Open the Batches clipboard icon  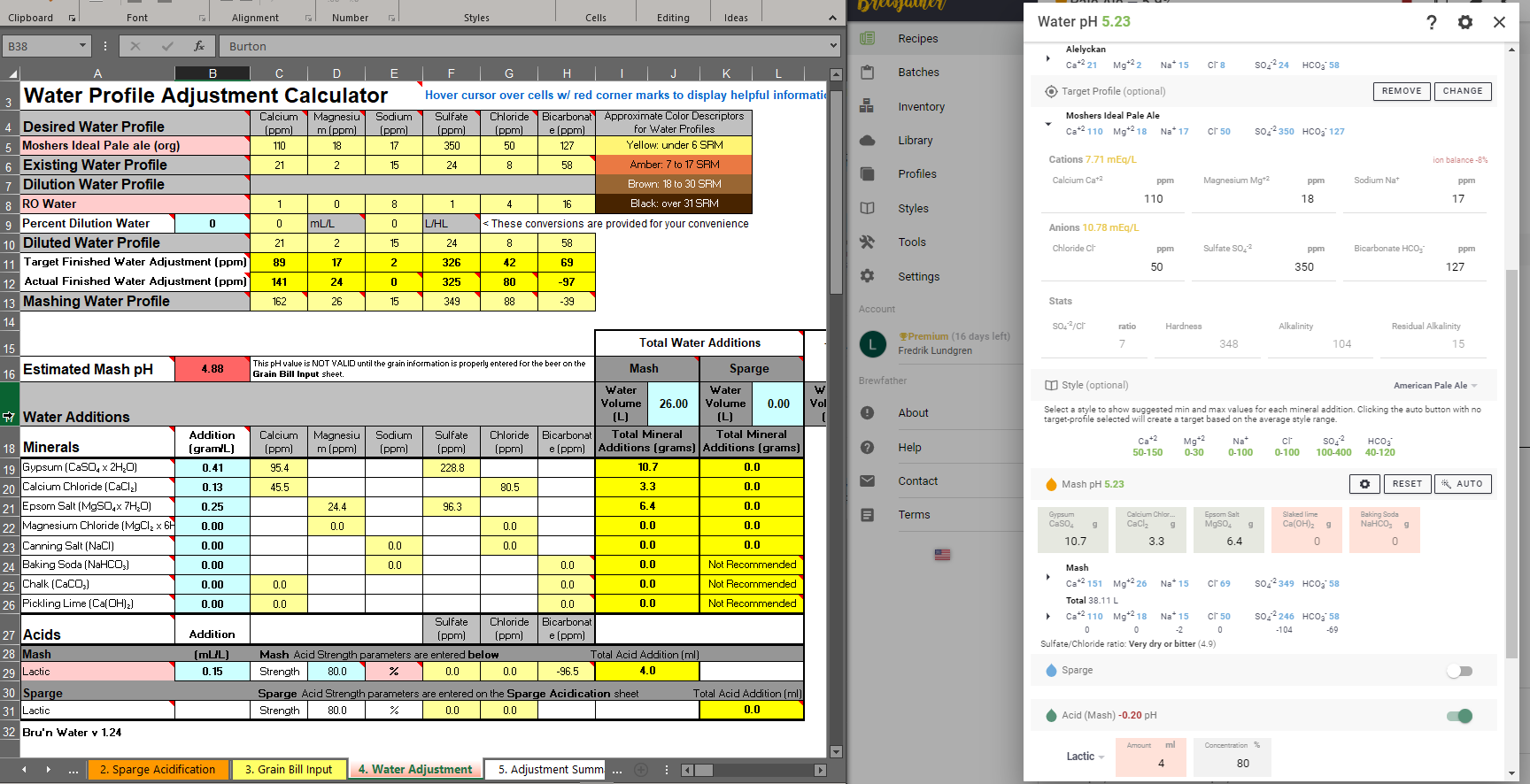coord(867,72)
